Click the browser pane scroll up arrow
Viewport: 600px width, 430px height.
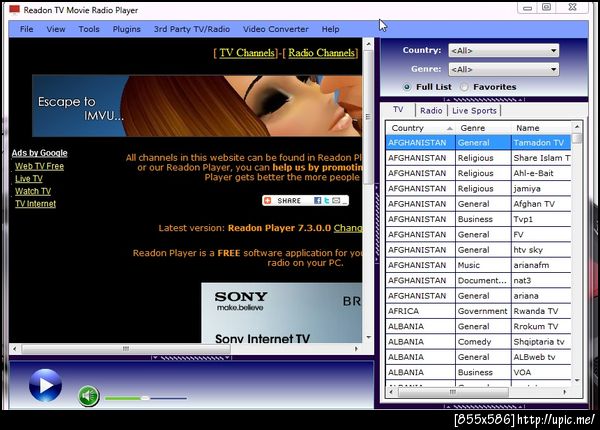368,44
